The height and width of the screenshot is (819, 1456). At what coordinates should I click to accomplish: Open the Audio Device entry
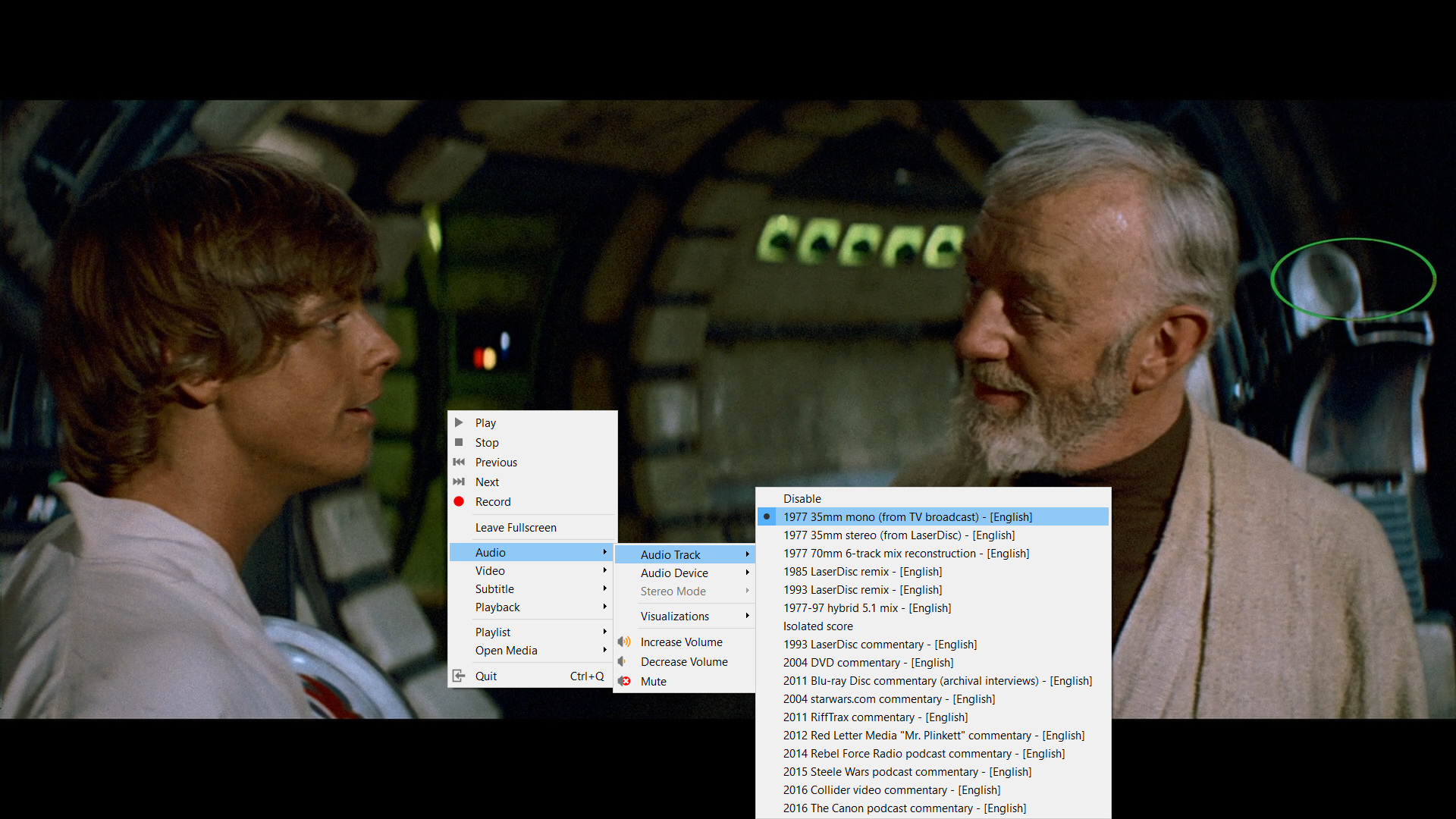[x=685, y=573]
